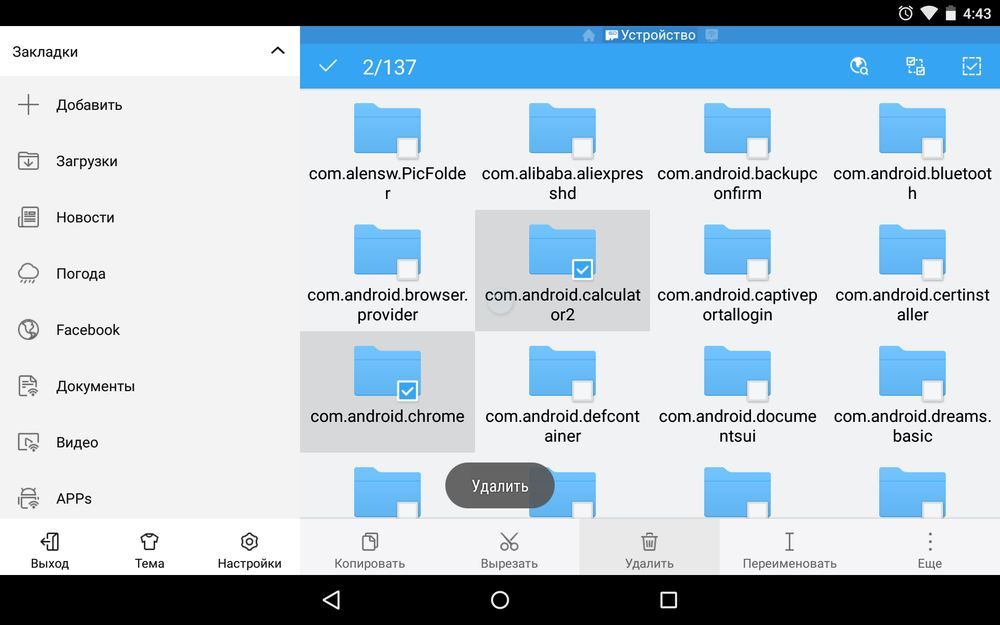
Task: Open Настройки settings gear button
Action: tap(249, 551)
